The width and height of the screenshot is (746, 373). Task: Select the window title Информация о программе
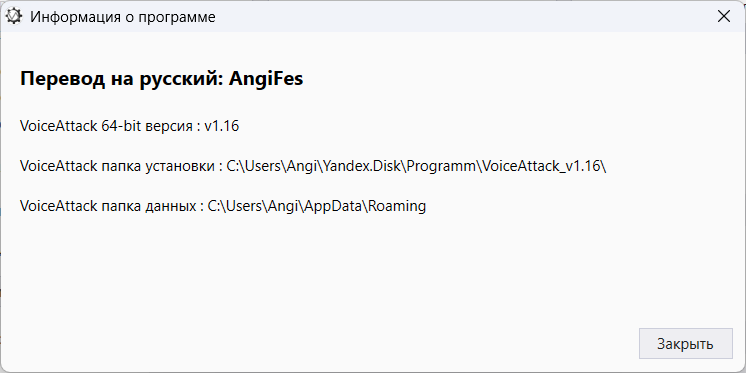point(123,17)
